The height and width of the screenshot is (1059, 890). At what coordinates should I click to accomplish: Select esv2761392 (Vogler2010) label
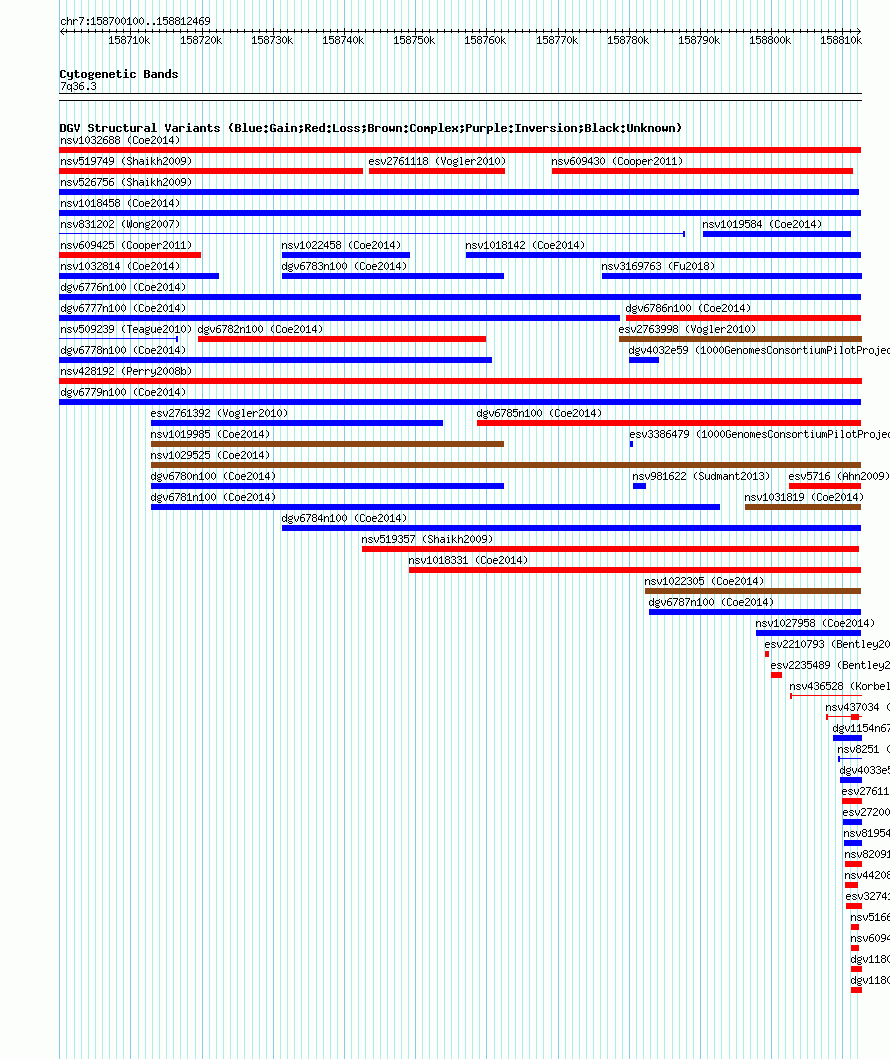(219, 413)
